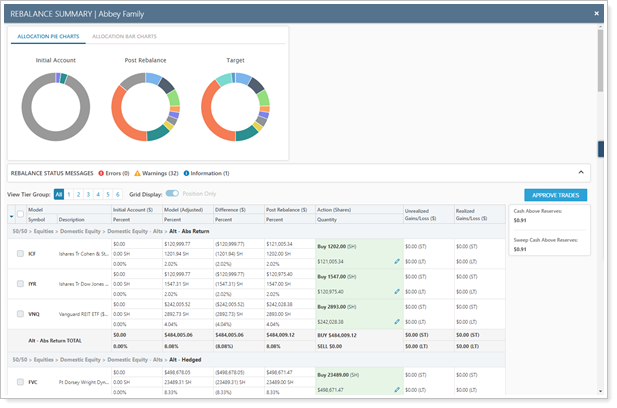Screen dimensions: 617x408
Task: Click the edit pencil for IYR trade
Action: click(x=397, y=291)
